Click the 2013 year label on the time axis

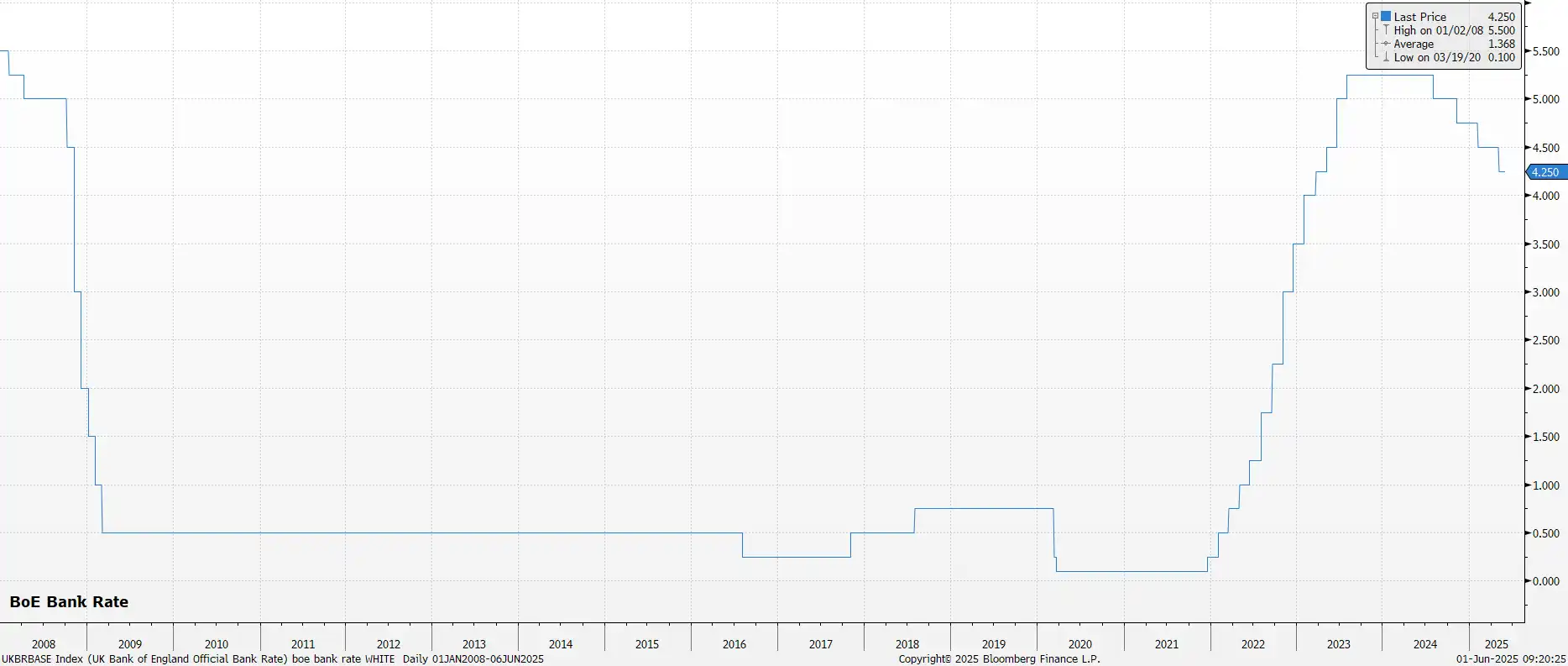pos(474,644)
